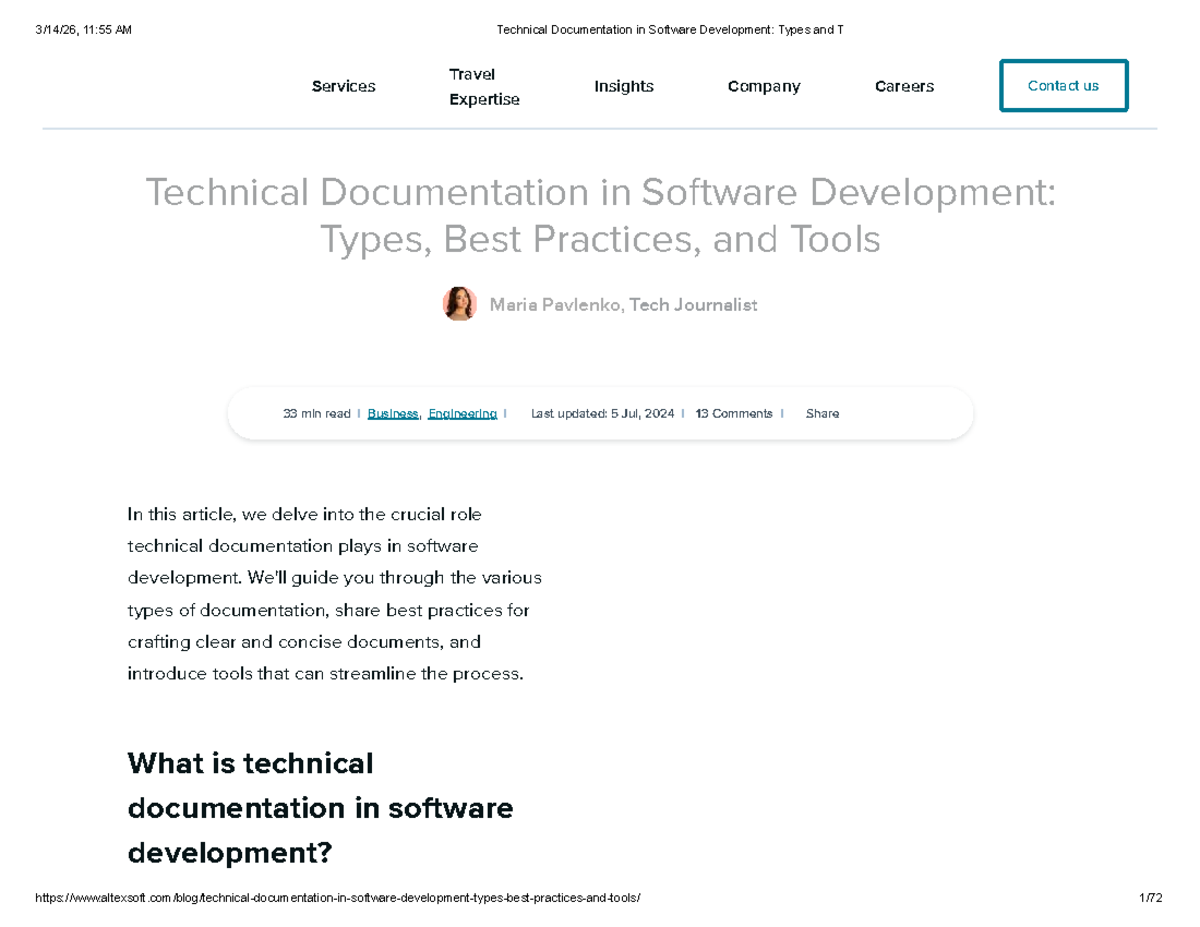Image resolution: width=1200 pixels, height=927 pixels.
Task: Click the page header title text
Action: coord(669,30)
